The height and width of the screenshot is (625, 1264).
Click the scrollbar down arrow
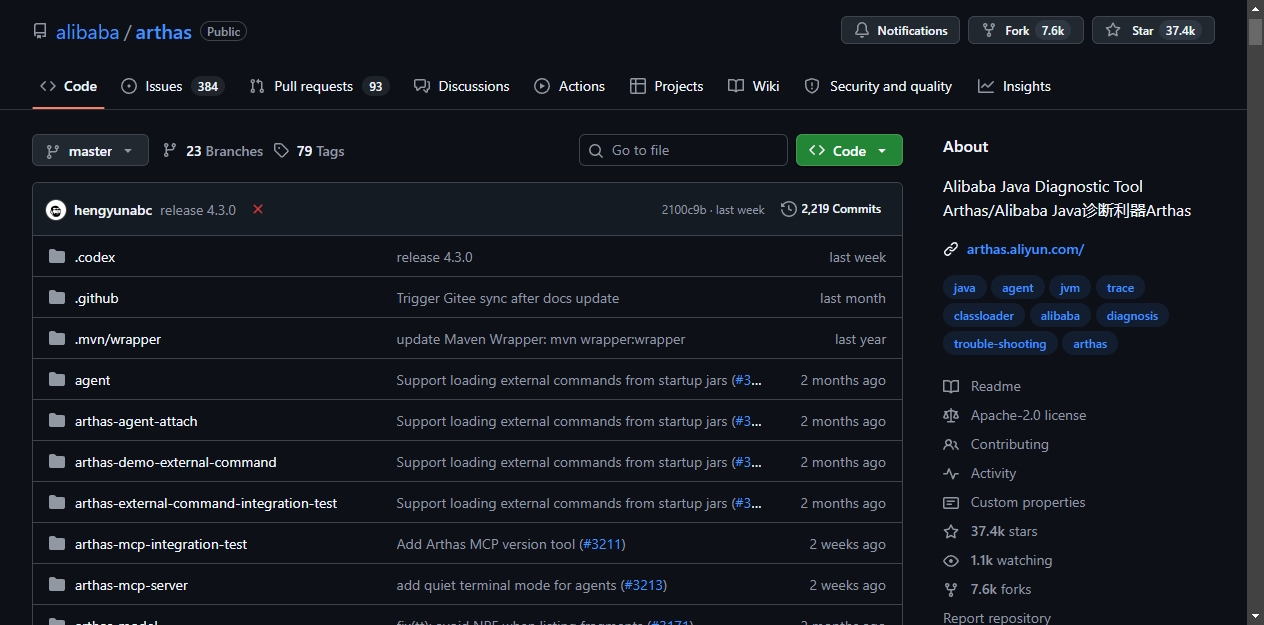click(x=1255, y=616)
